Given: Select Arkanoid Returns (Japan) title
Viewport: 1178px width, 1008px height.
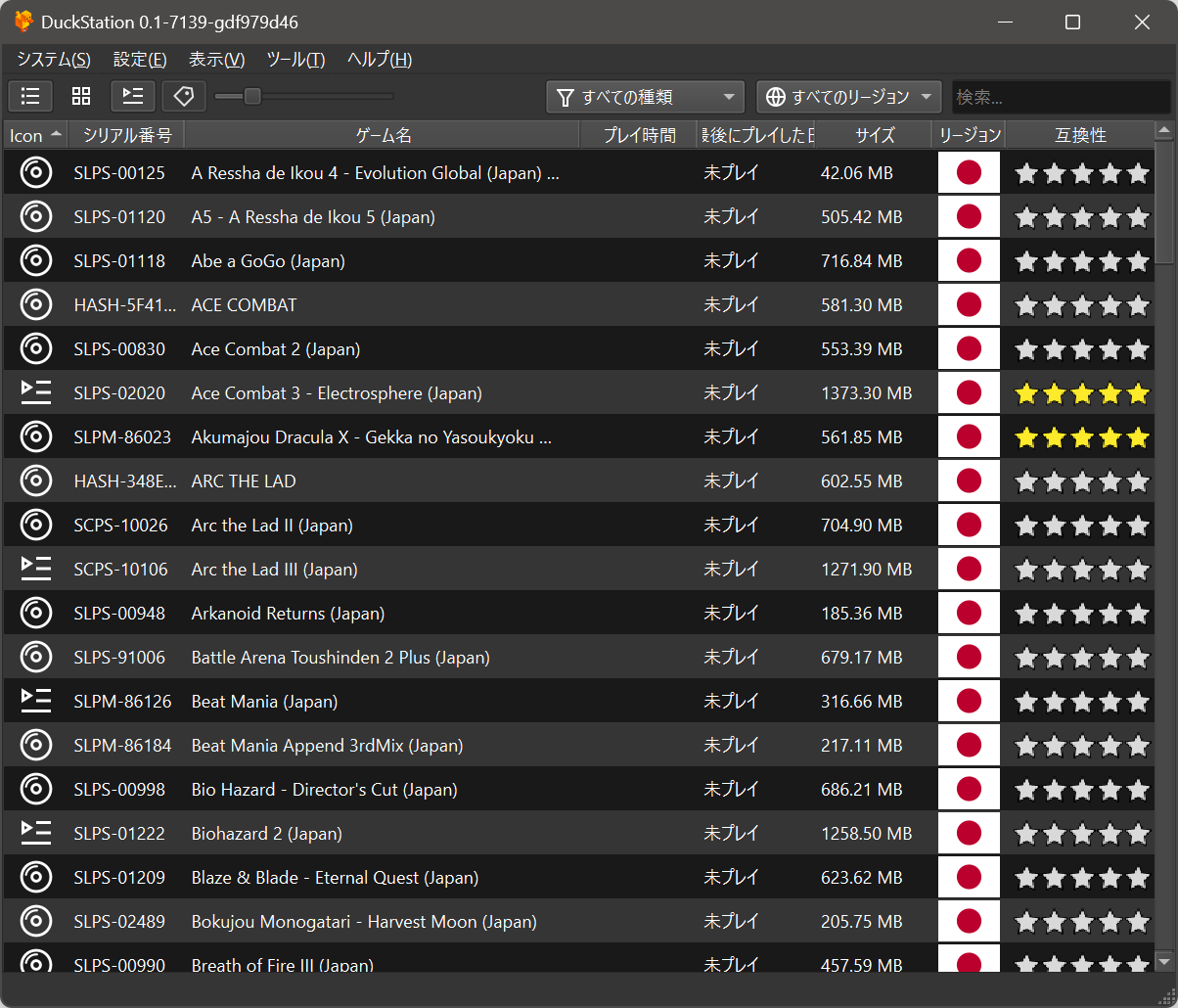Looking at the screenshot, I should point(288,614).
